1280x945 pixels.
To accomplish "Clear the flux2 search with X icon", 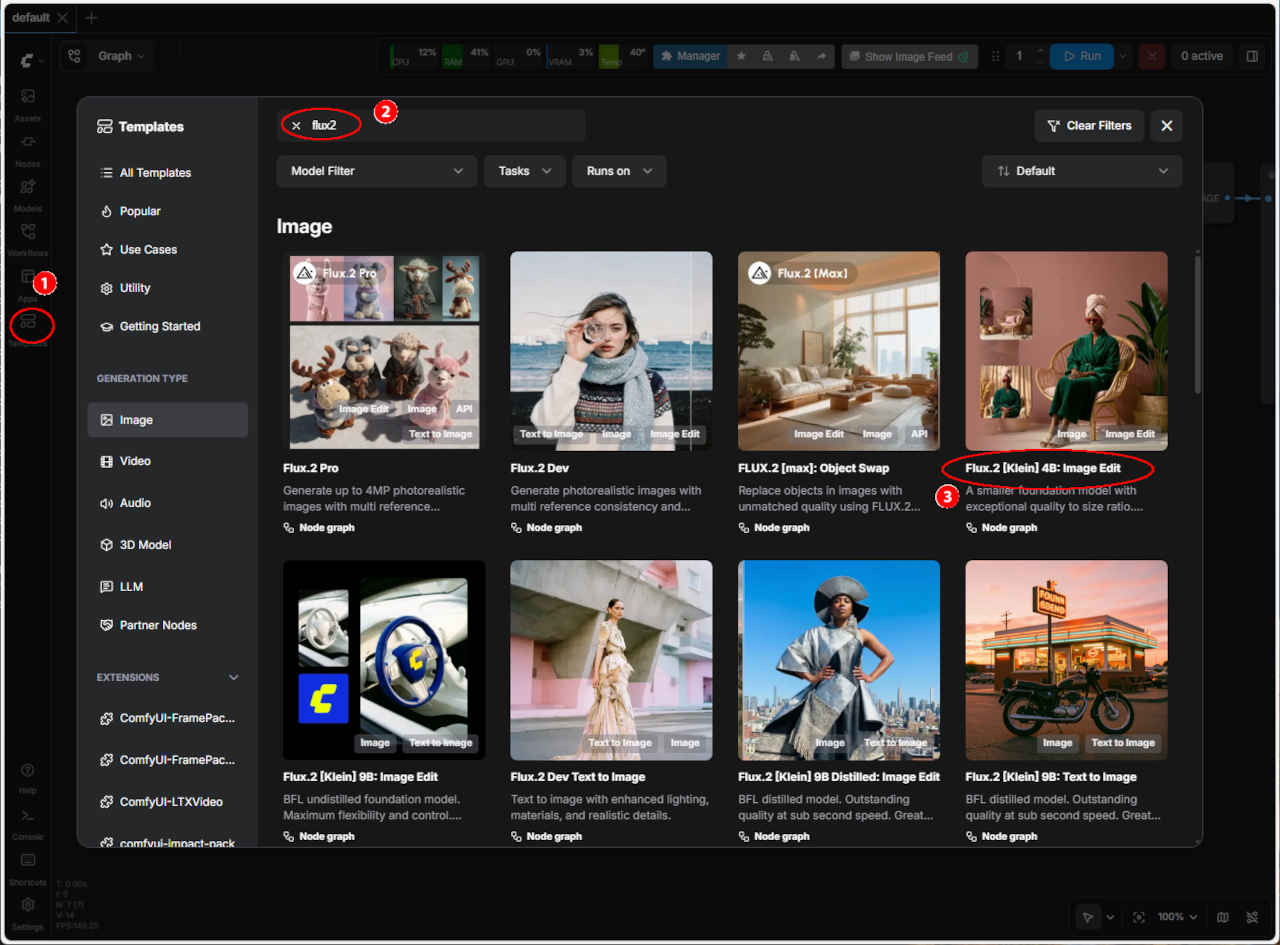I will click(x=296, y=126).
